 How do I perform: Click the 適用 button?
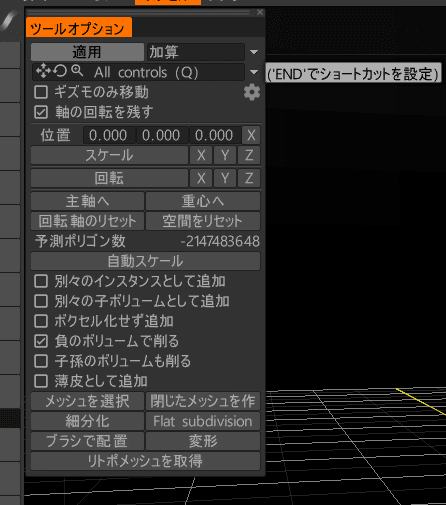(x=87, y=52)
